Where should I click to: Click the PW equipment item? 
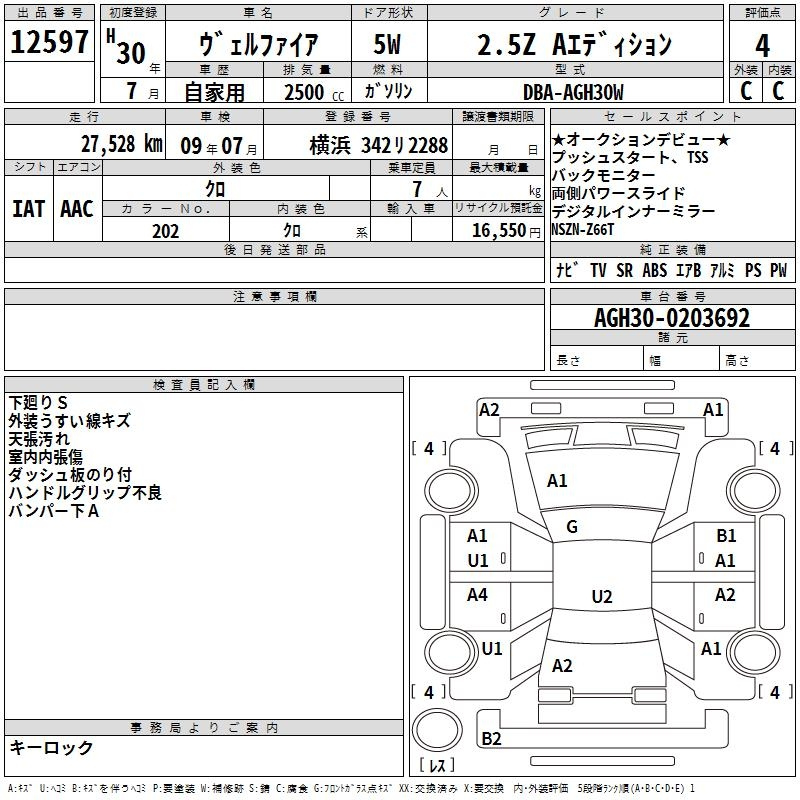778,270
